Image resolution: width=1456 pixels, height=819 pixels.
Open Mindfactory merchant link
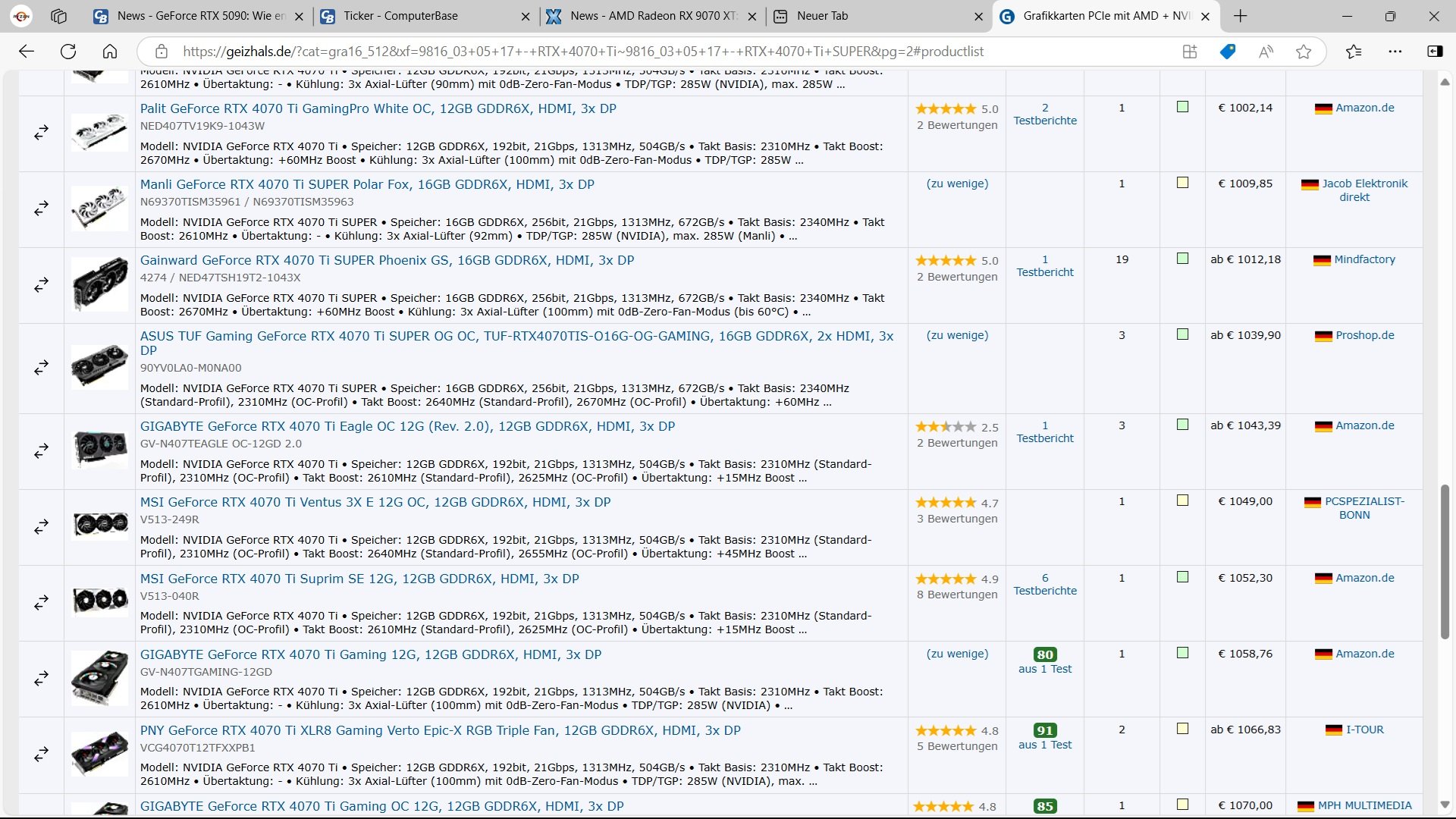point(1364,259)
